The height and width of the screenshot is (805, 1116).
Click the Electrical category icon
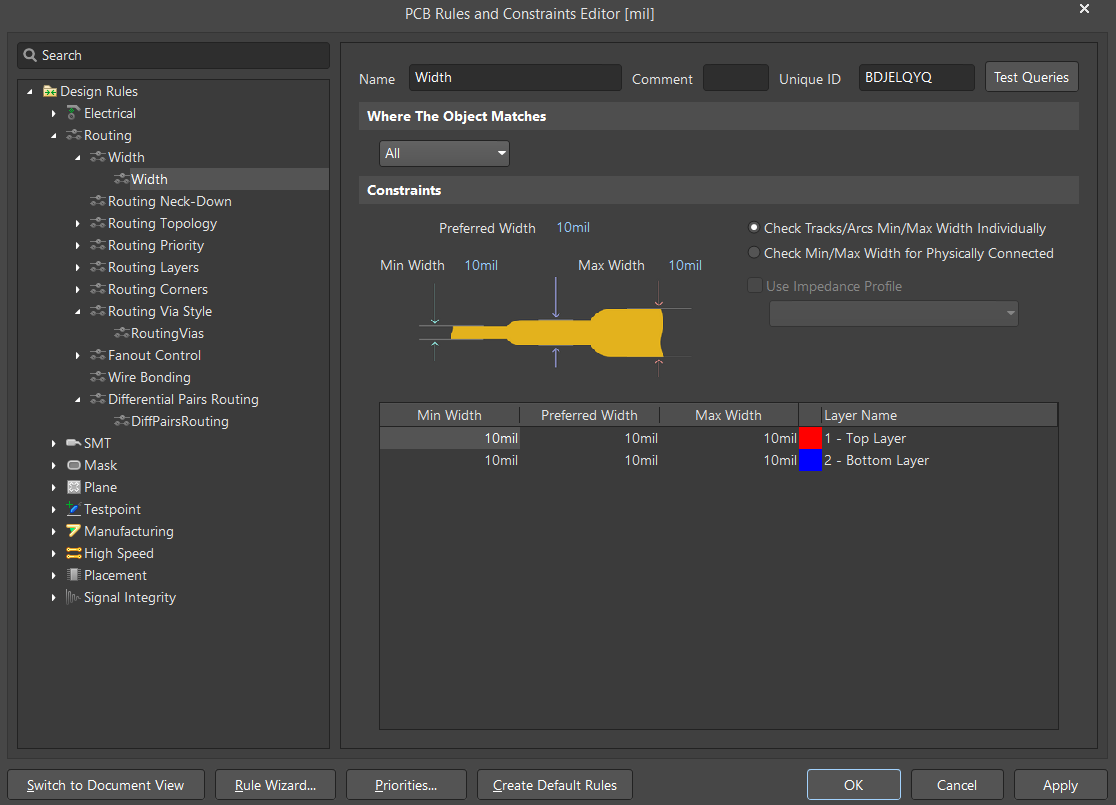(x=73, y=113)
